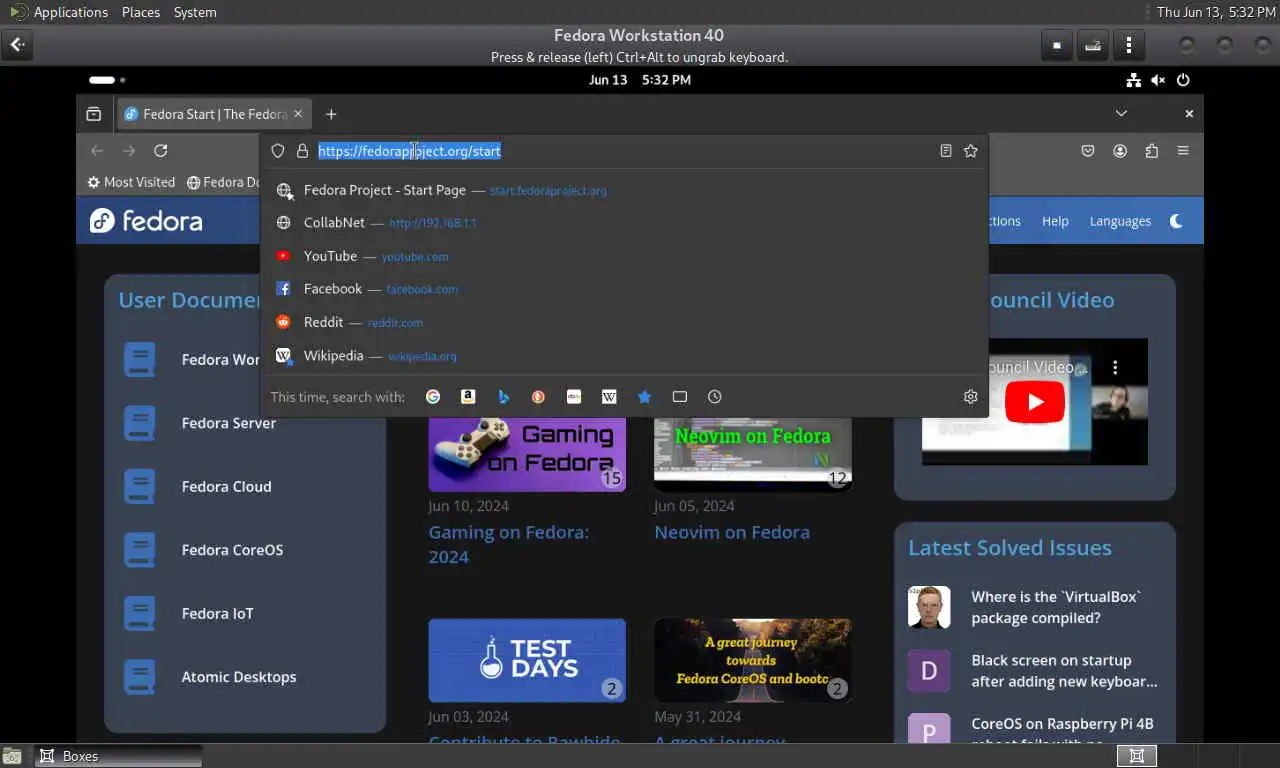The width and height of the screenshot is (1280, 768).
Task: Search with Bing one-off icon
Action: (503, 397)
